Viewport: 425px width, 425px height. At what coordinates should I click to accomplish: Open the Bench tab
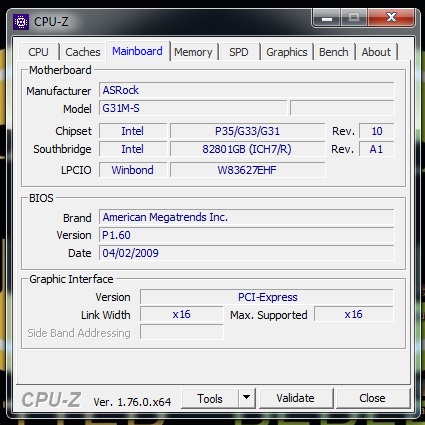click(334, 52)
